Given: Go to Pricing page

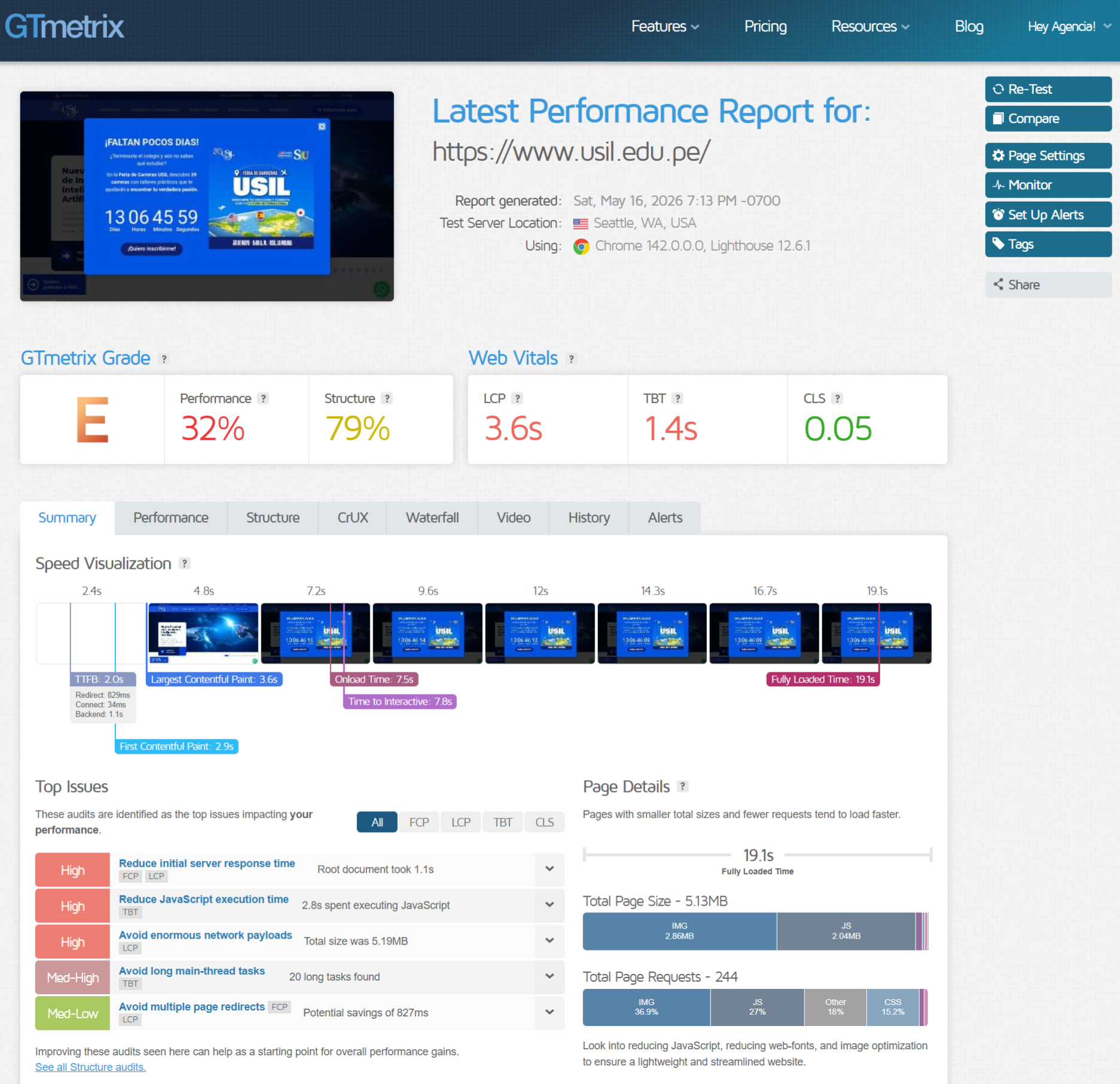Looking at the screenshot, I should (x=765, y=26).
